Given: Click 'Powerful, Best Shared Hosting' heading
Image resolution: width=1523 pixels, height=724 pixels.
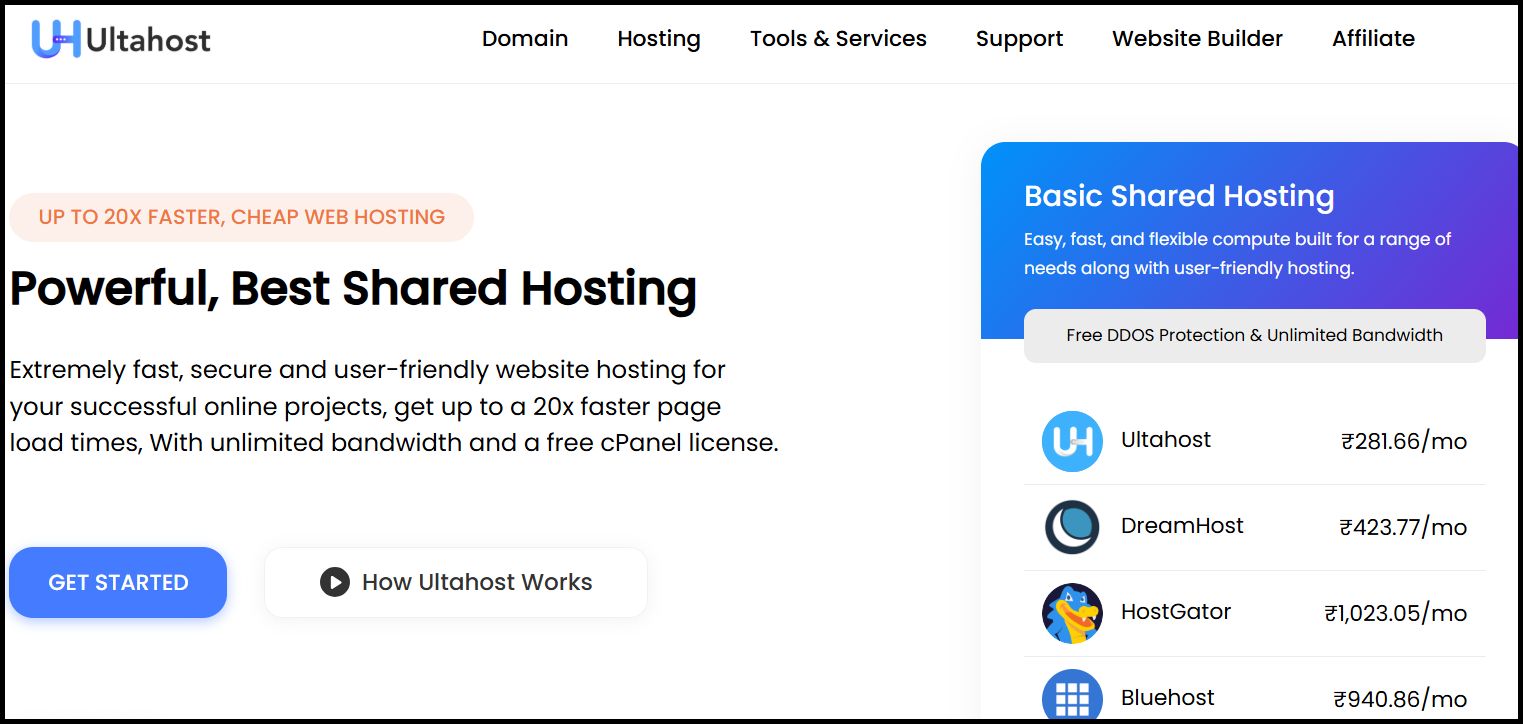Looking at the screenshot, I should pyautogui.click(x=353, y=288).
